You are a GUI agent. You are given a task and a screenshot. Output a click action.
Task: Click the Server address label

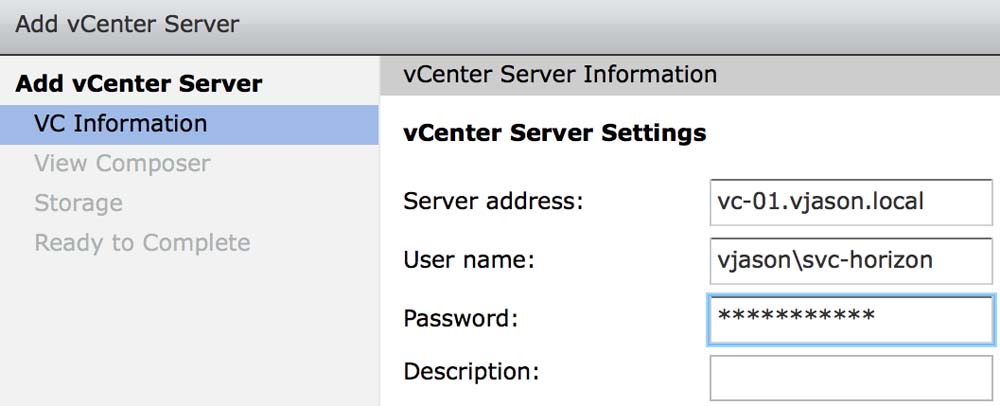492,202
